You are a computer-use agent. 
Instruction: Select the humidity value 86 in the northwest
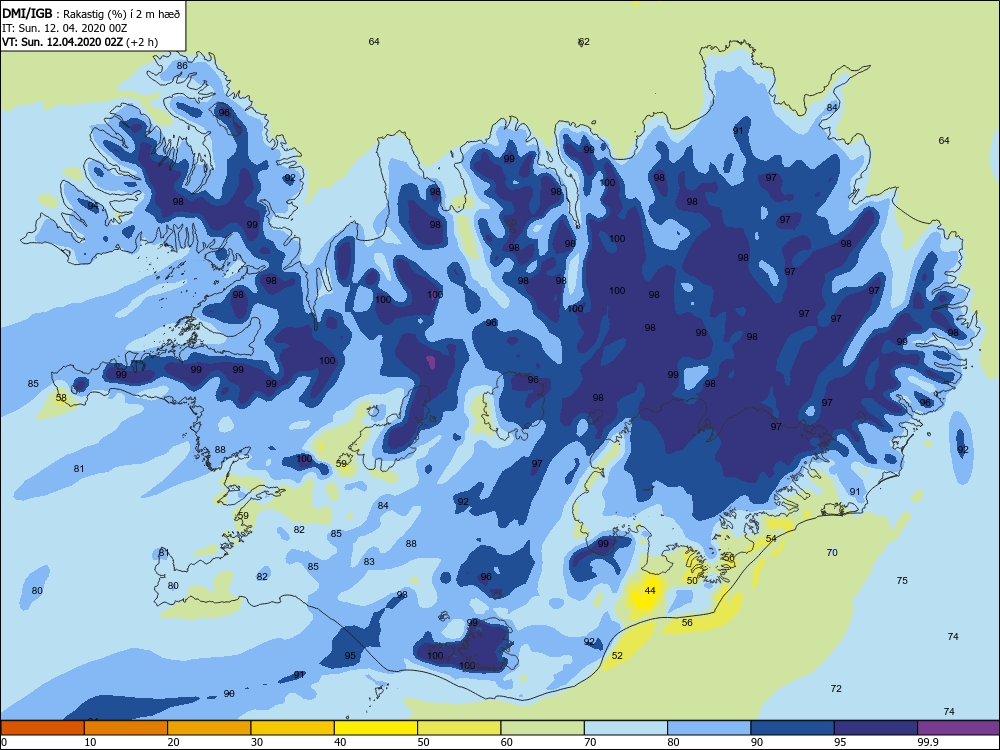tap(182, 66)
